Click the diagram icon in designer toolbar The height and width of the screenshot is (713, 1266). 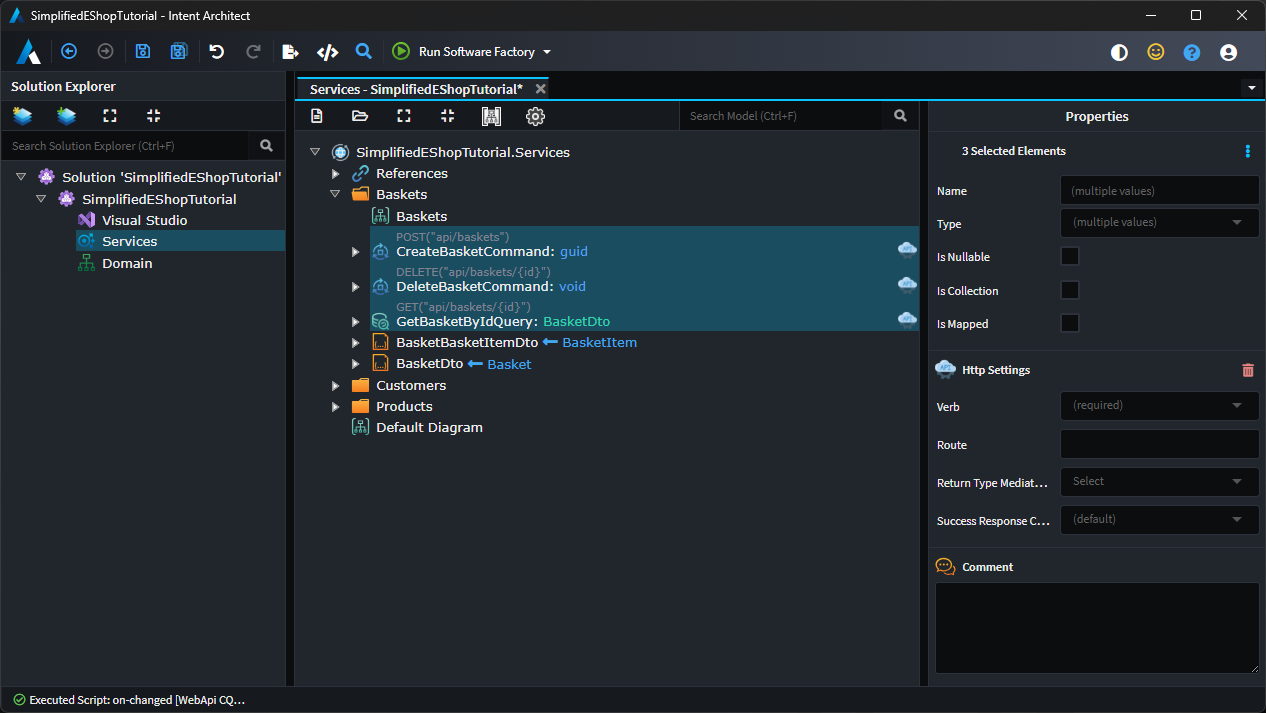coord(491,116)
